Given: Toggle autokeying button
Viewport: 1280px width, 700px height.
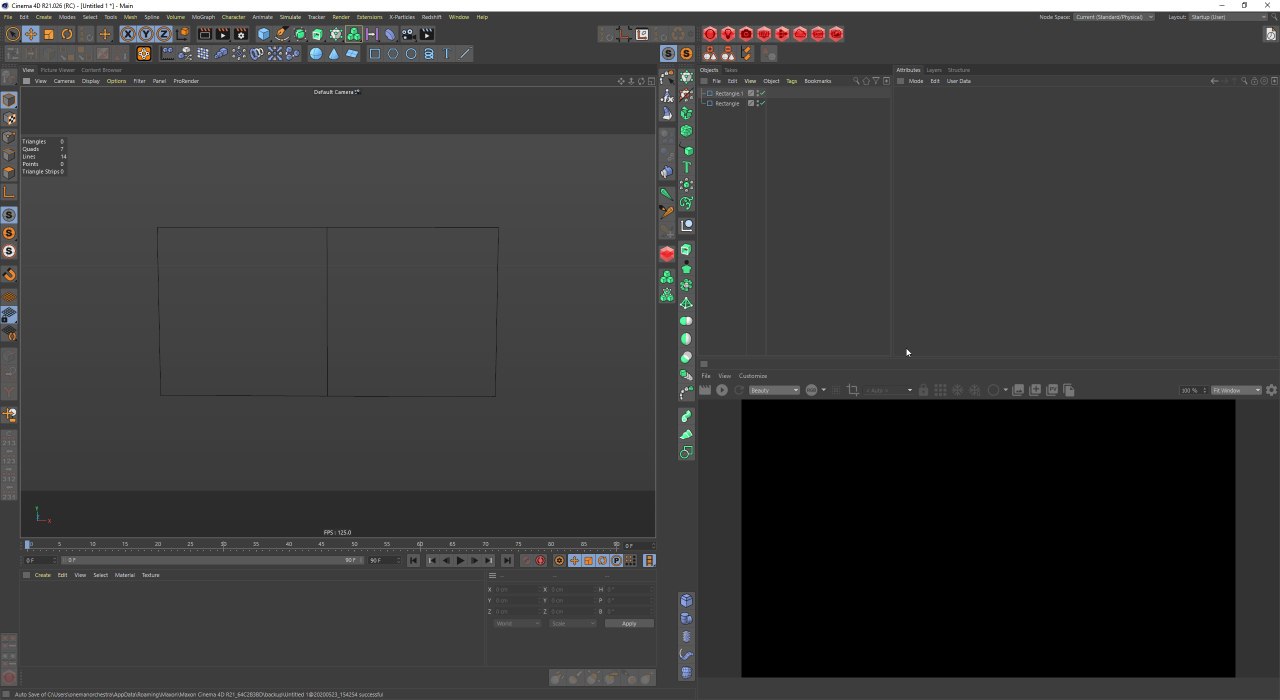Looking at the screenshot, I should (x=541, y=560).
